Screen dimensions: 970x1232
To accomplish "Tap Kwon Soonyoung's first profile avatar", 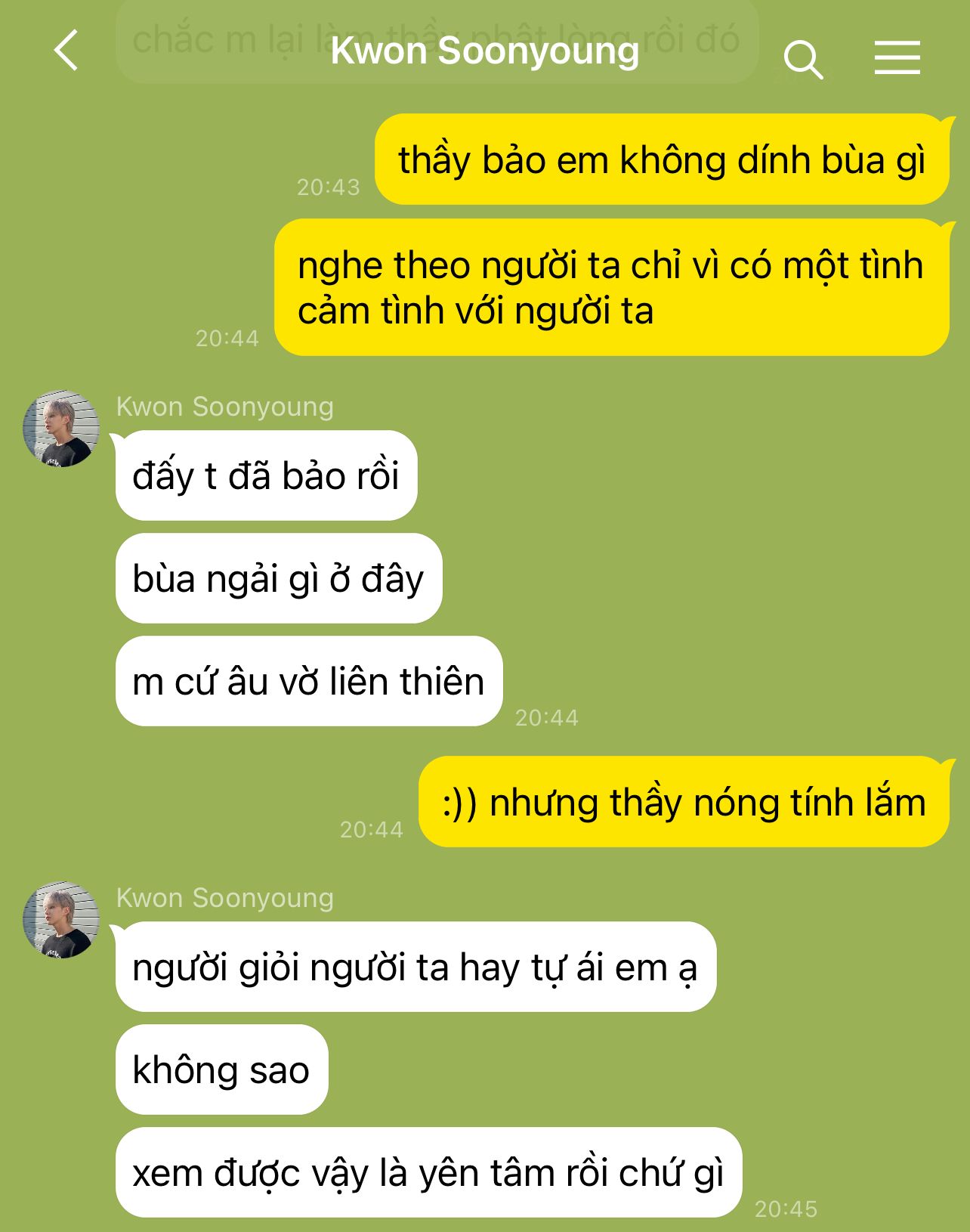I will click(x=61, y=429).
